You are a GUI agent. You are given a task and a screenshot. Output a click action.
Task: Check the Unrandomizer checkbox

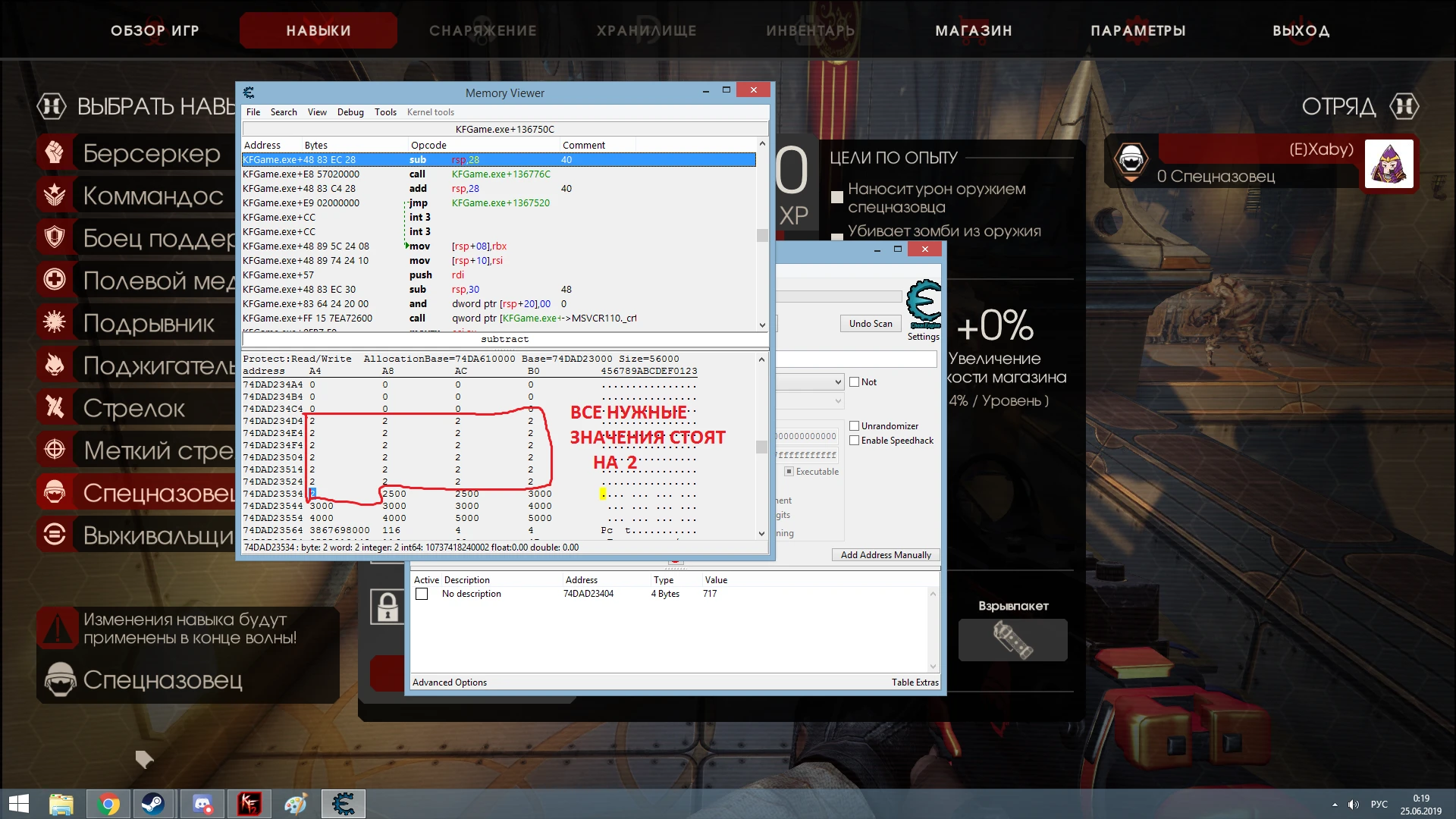point(853,425)
